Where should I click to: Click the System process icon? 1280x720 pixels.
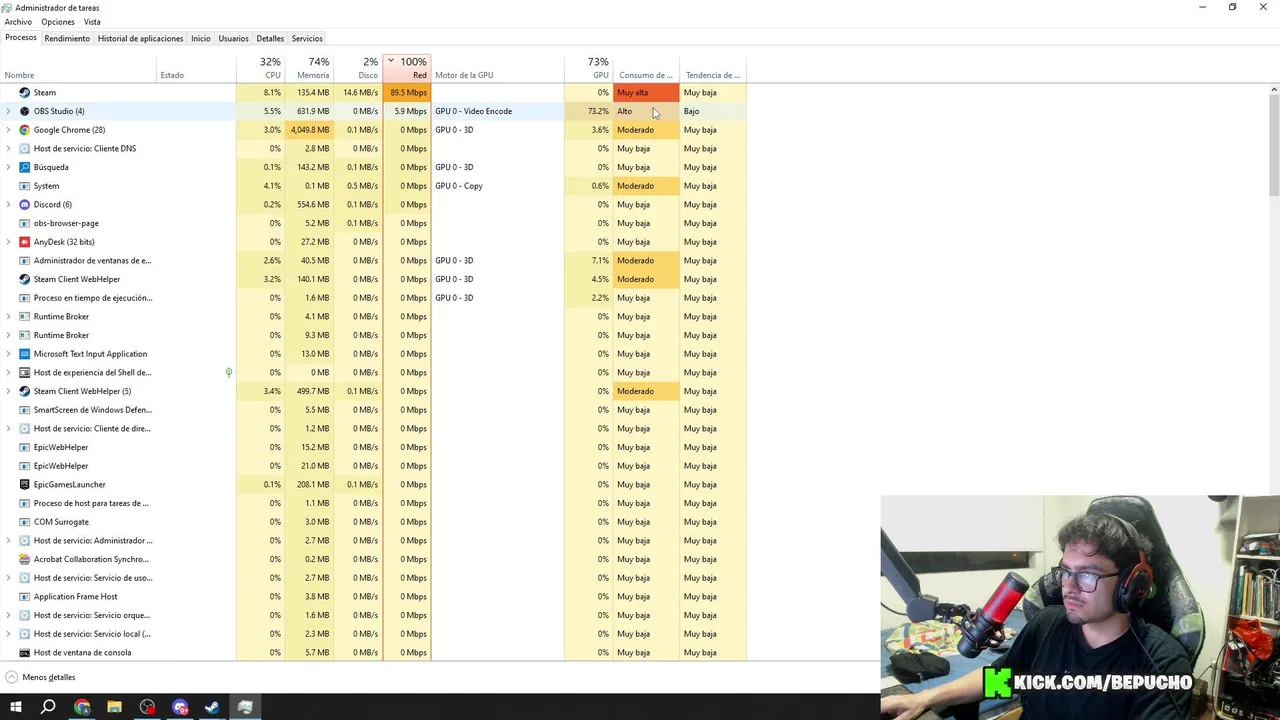[x=25, y=186]
